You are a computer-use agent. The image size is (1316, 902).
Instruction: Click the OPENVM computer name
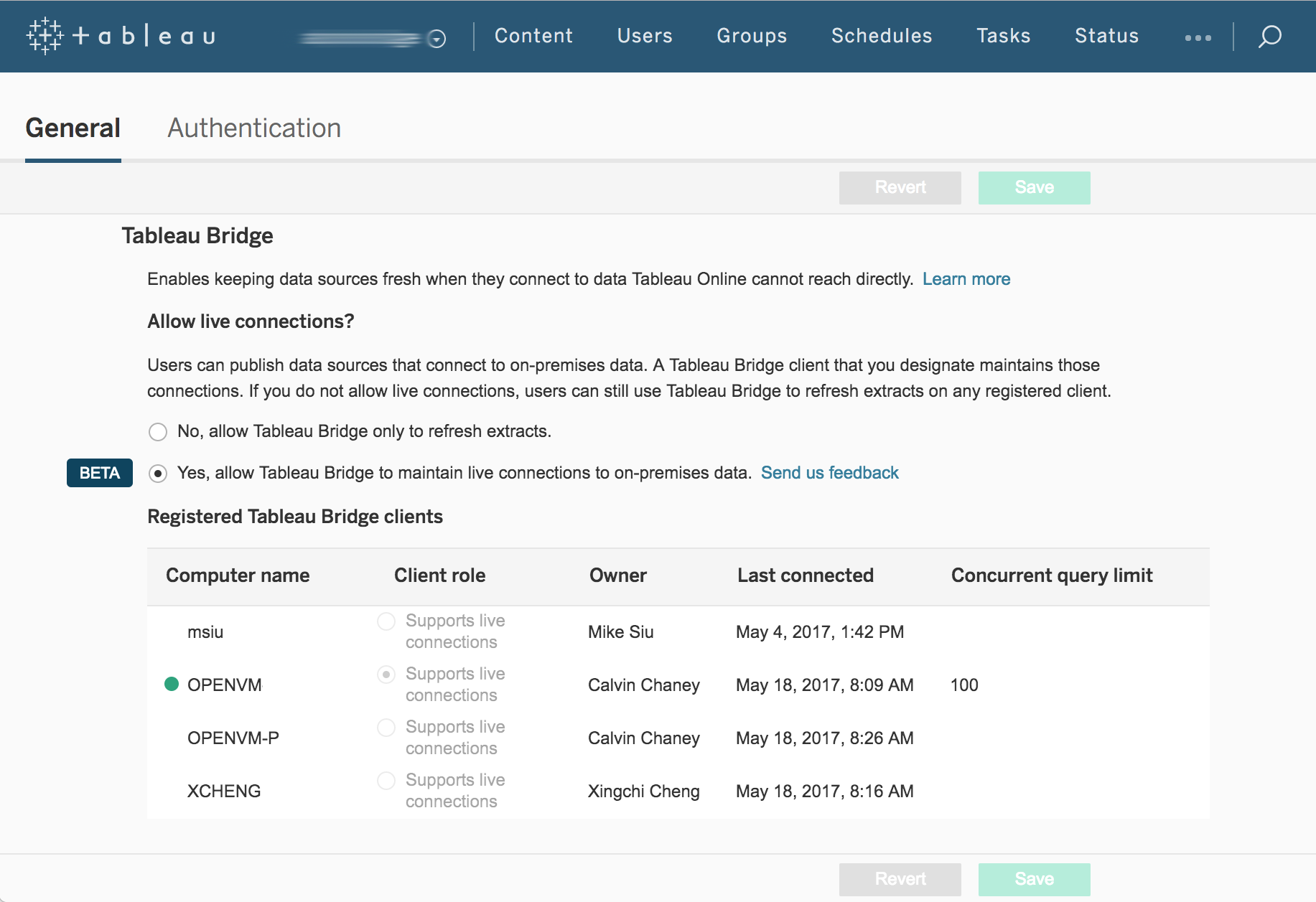pyautogui.click(x=225, y=685)
